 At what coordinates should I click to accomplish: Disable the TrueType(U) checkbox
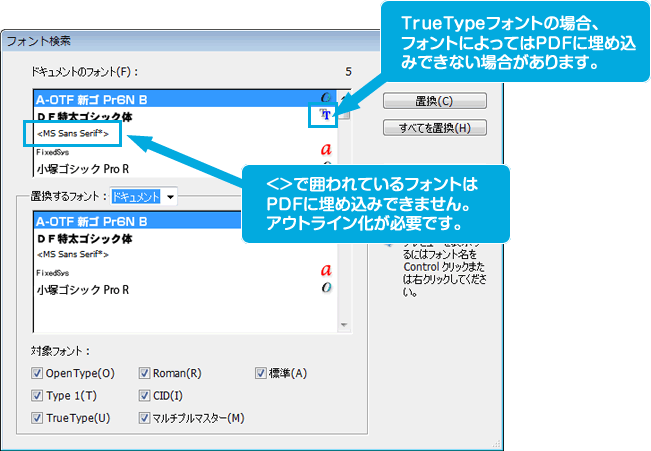point(38,418)
